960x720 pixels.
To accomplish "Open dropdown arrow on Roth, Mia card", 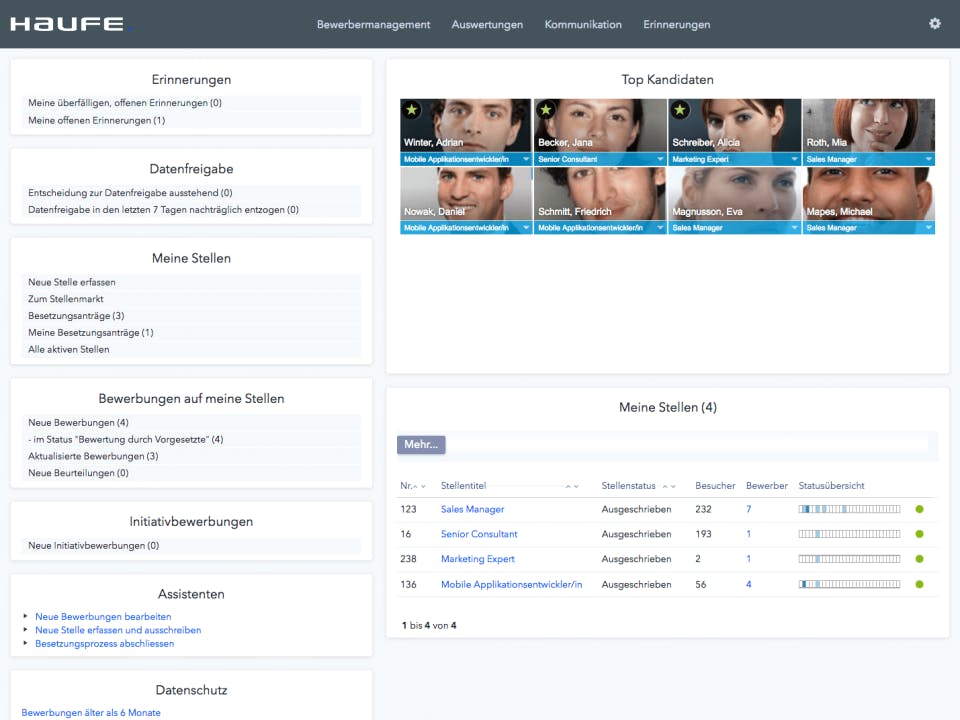I will point(928,159).
